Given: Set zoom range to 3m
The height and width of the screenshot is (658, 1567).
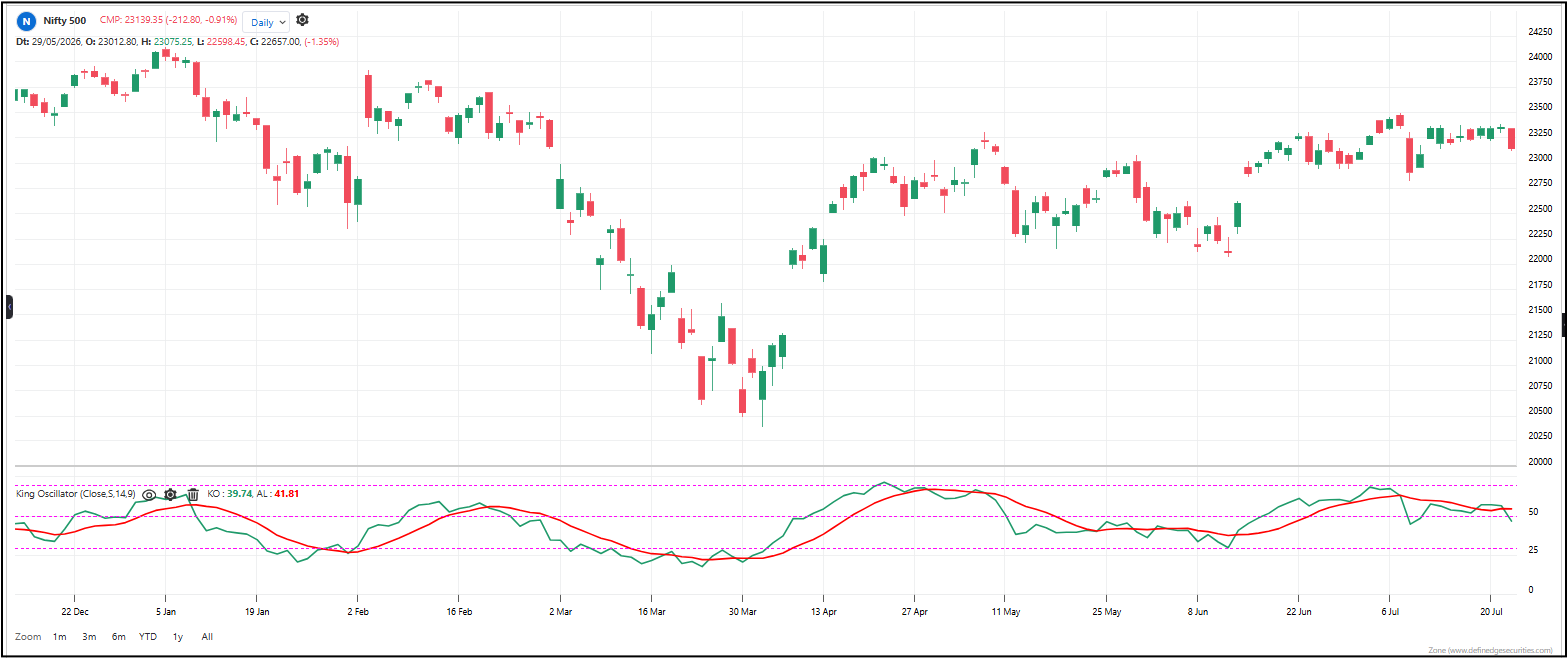Looking at the screenshot, I should [x=89, y=636].
